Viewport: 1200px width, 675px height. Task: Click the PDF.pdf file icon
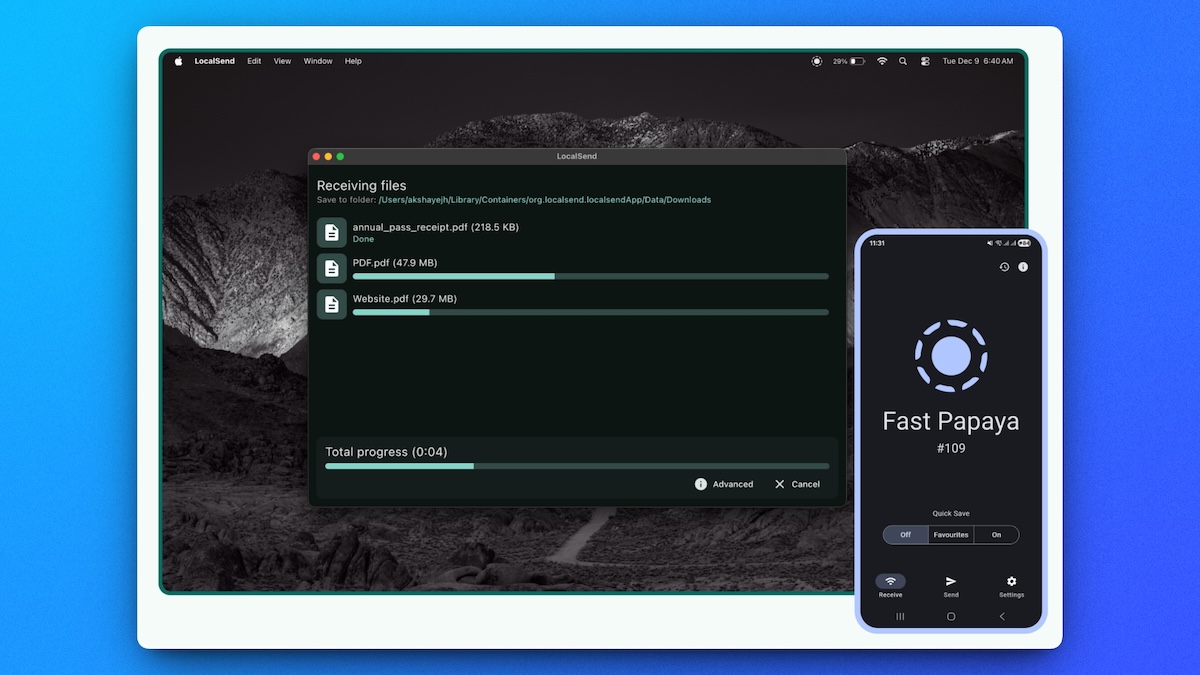(x=332, y=269)
